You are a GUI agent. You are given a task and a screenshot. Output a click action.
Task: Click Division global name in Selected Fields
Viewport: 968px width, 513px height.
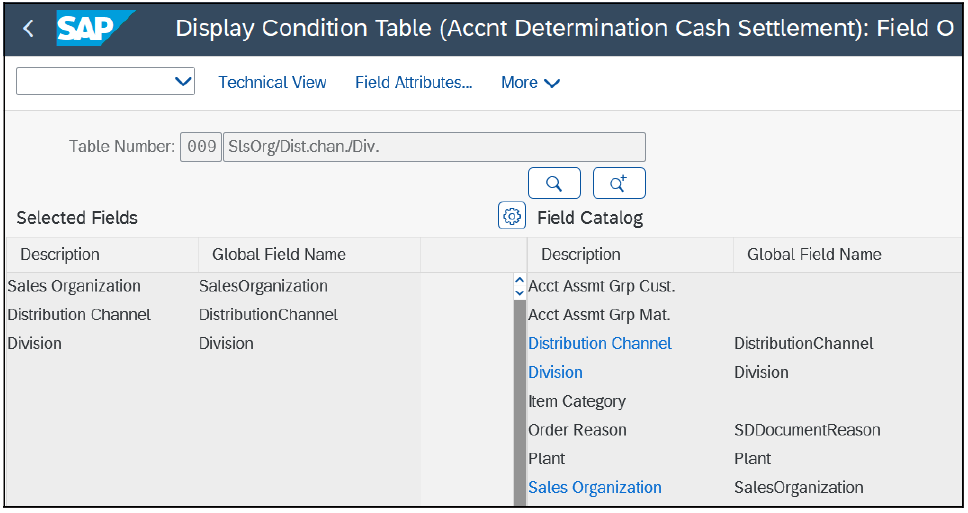click(226, 343)
